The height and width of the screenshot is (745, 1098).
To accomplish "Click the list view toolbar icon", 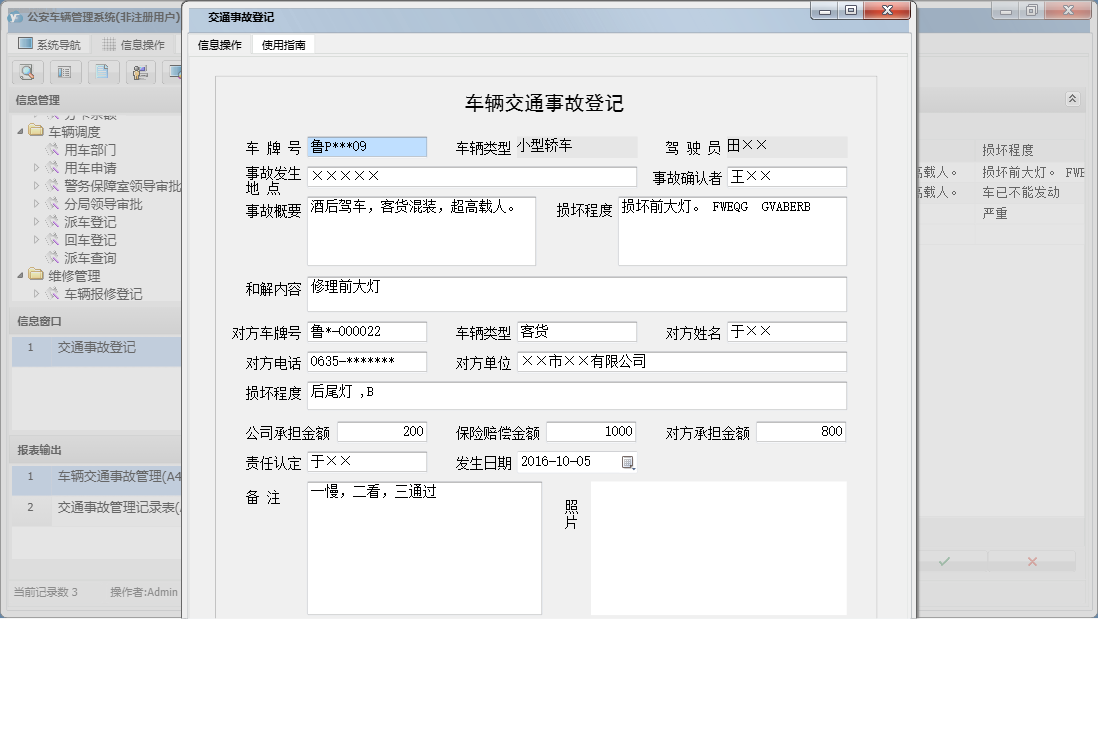I will tap(64, 71).
